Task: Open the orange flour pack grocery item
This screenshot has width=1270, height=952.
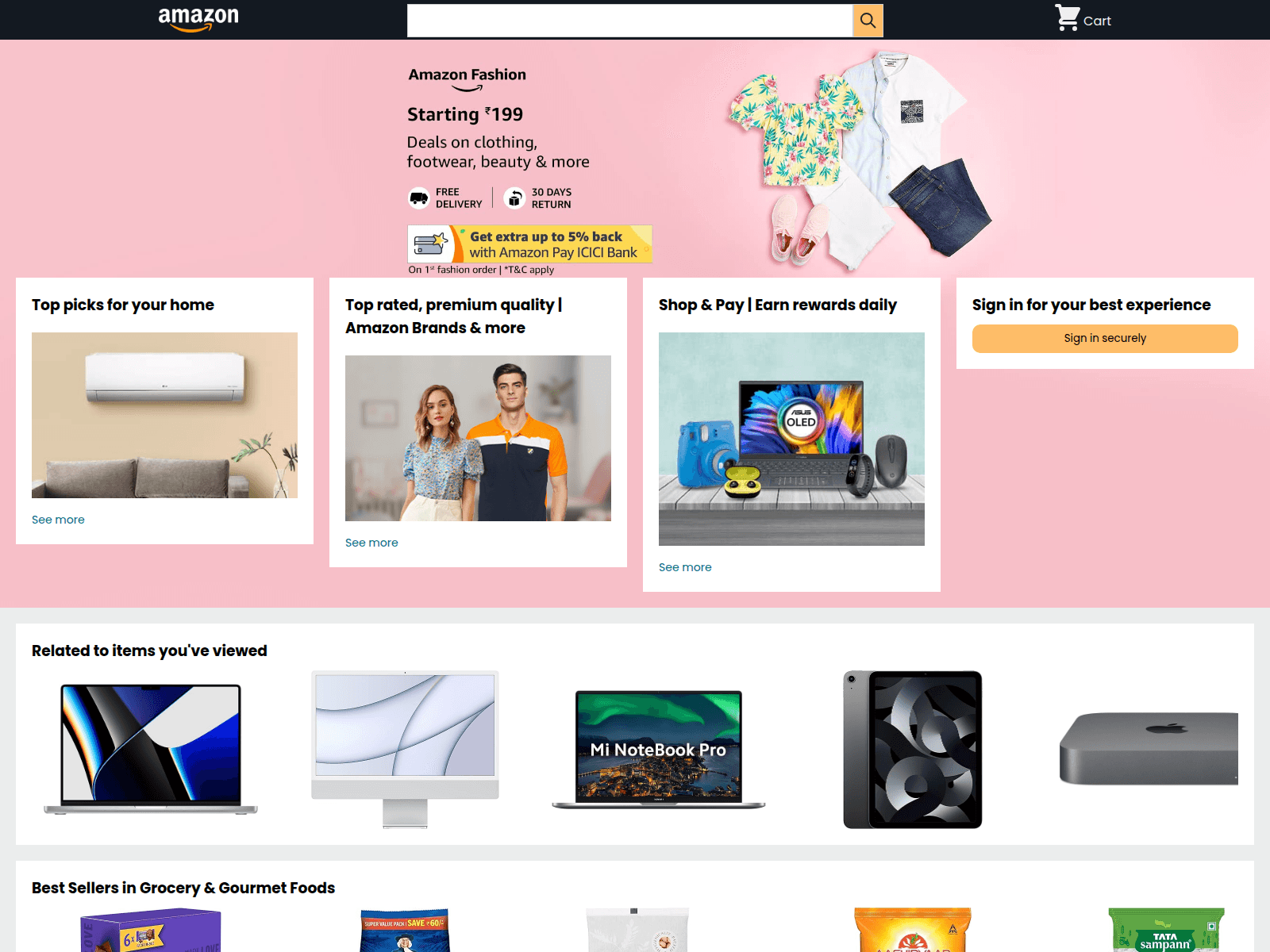Action: point(913,930)
